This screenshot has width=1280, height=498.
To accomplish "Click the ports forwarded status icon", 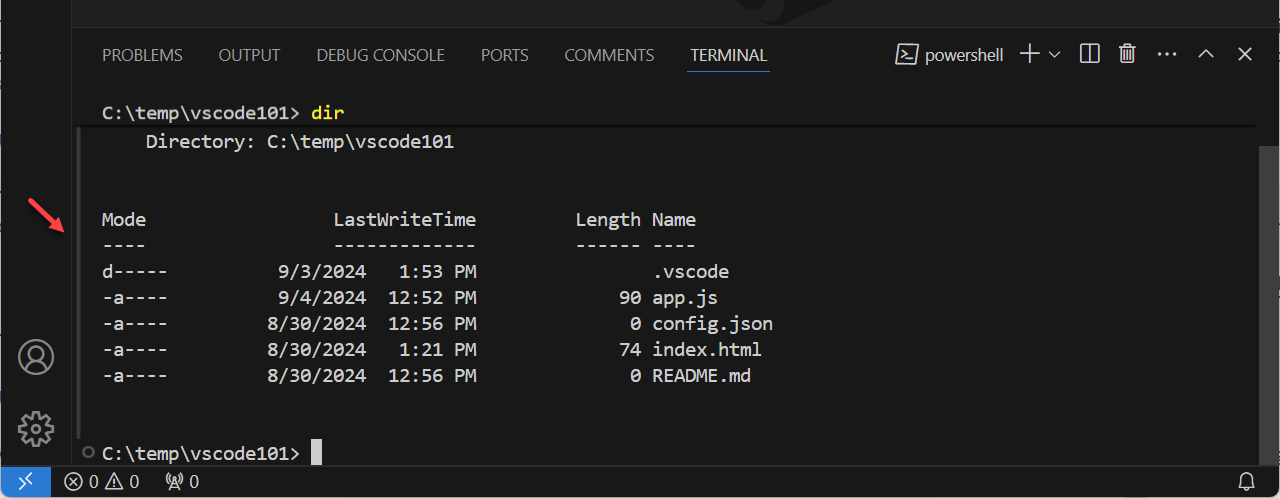I will (x=181, y=482).
